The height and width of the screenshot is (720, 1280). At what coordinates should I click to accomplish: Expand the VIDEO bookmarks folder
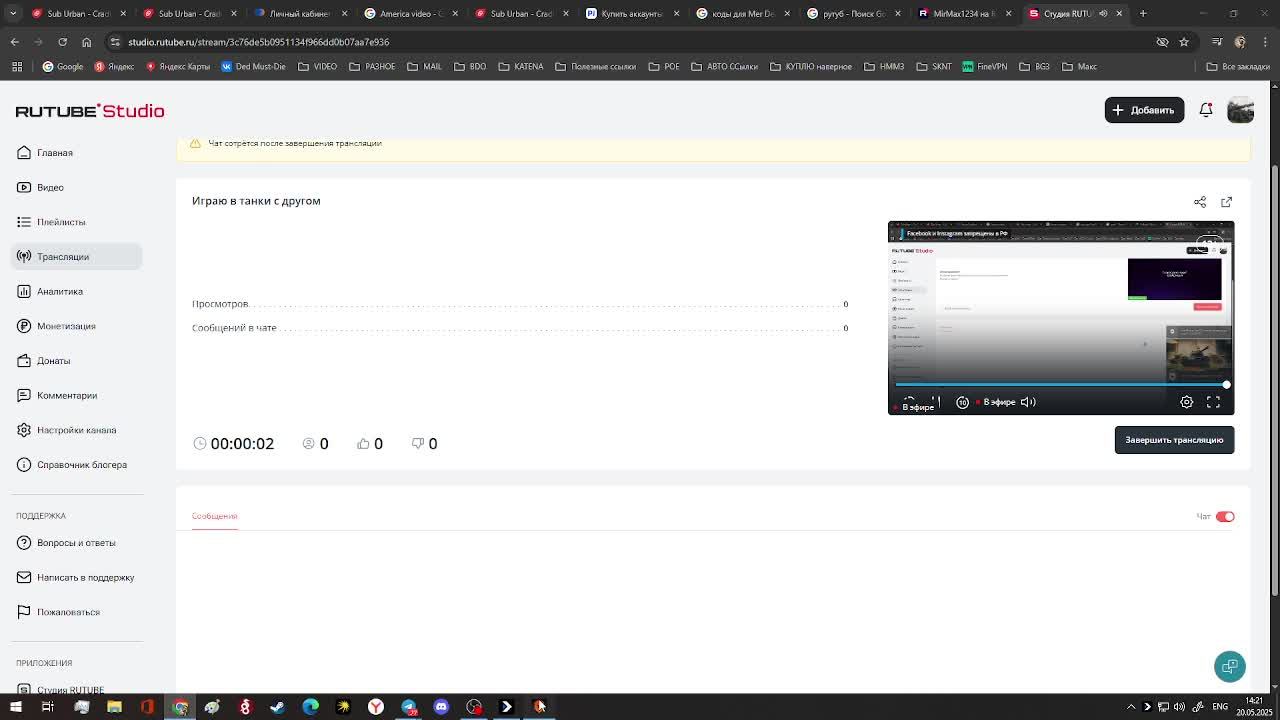[317, 67]
